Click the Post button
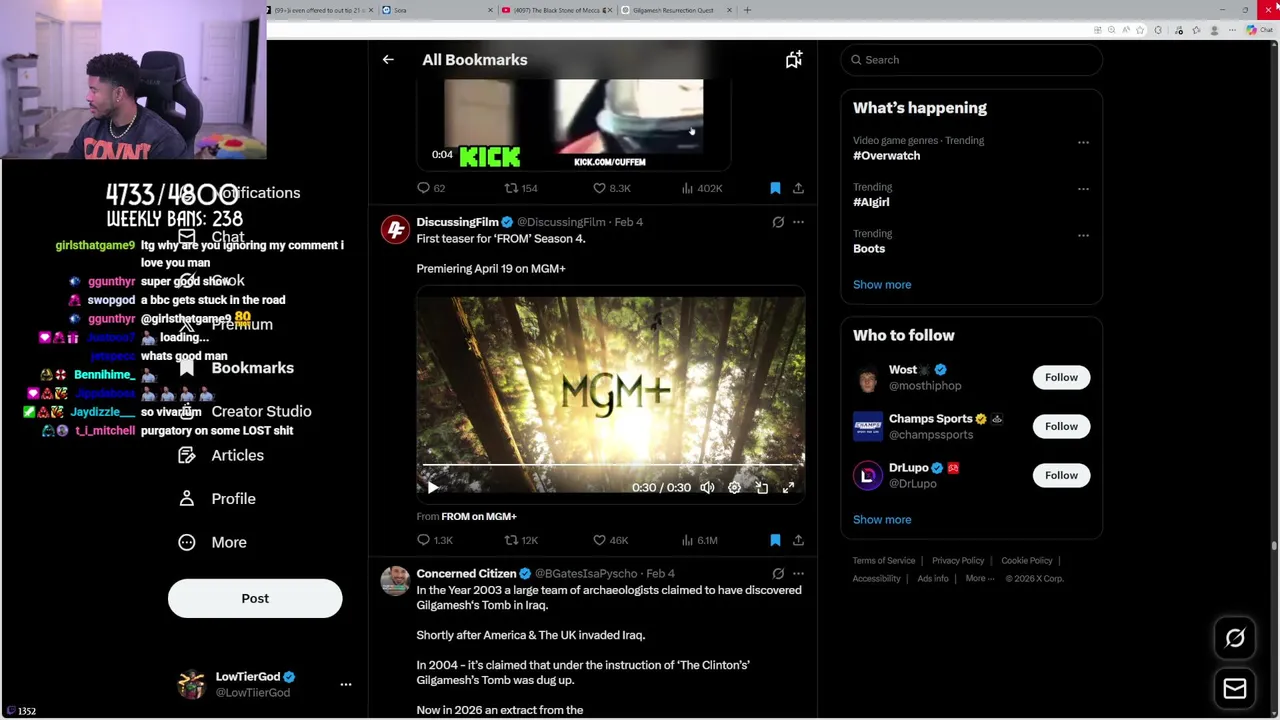This screenshot has height=720, width=1280. [255, 599]
